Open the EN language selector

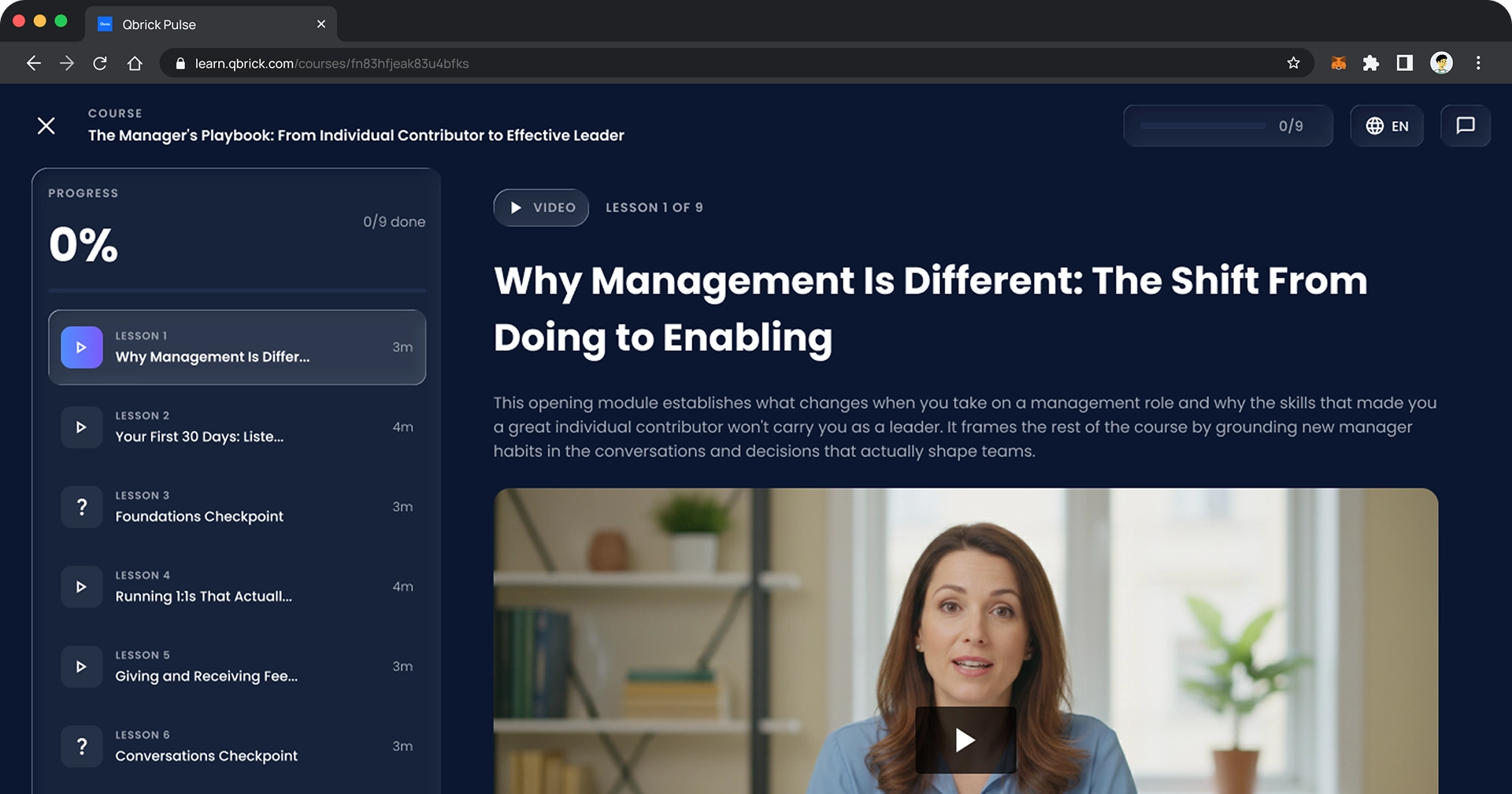1387,126
